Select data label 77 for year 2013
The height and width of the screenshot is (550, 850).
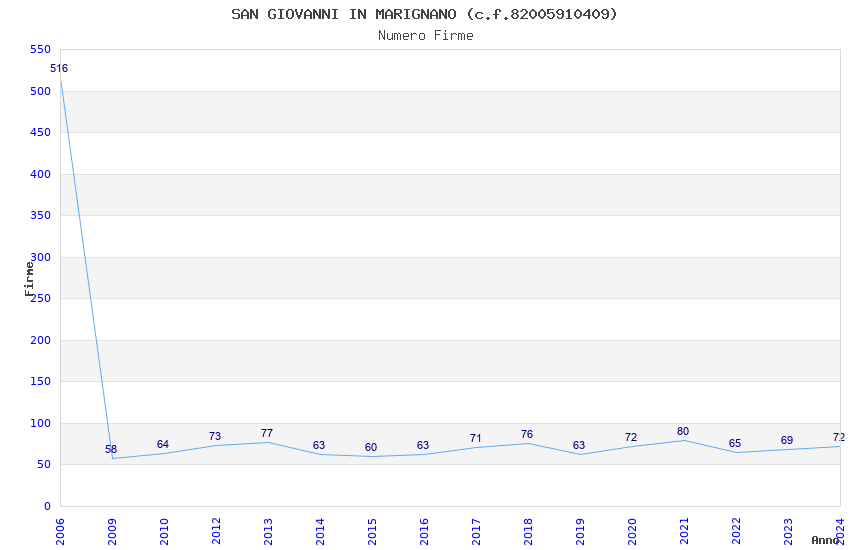pyautogui.click(x=267, y=433)
